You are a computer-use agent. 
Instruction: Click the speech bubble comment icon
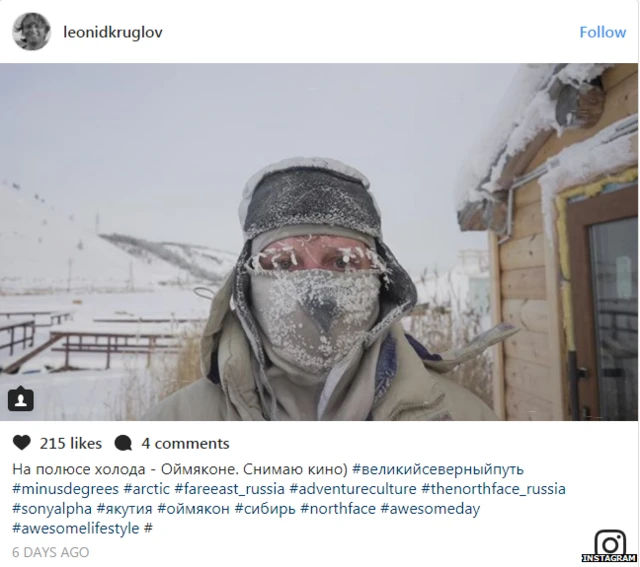(123, 443)
